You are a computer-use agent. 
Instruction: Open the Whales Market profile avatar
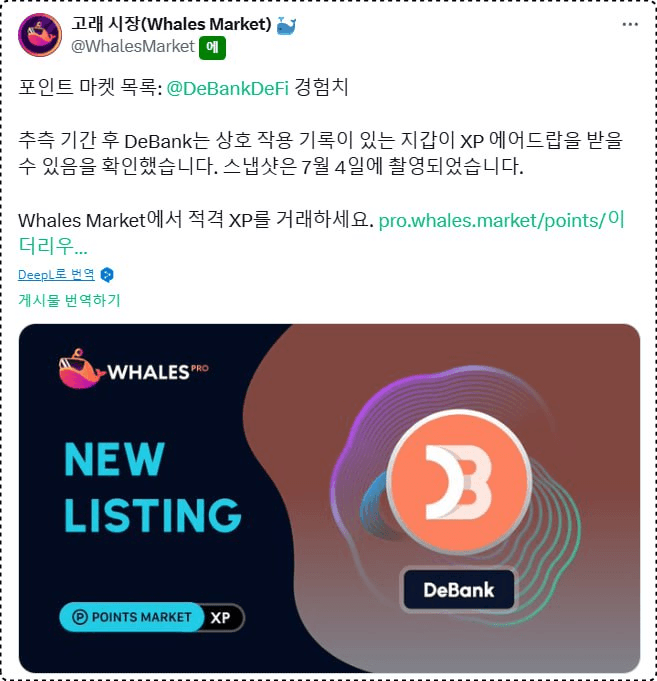pos(40,35)
